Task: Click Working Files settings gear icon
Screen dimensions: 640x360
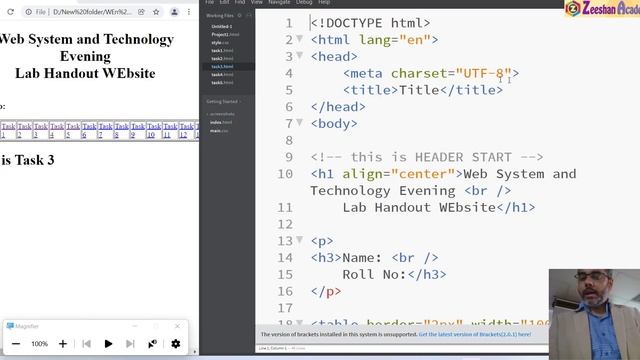Action: coord(240,16)
